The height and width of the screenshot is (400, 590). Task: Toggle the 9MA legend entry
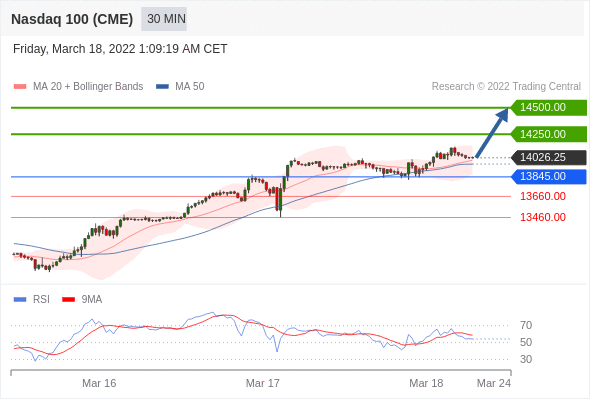tap(82, 300)
